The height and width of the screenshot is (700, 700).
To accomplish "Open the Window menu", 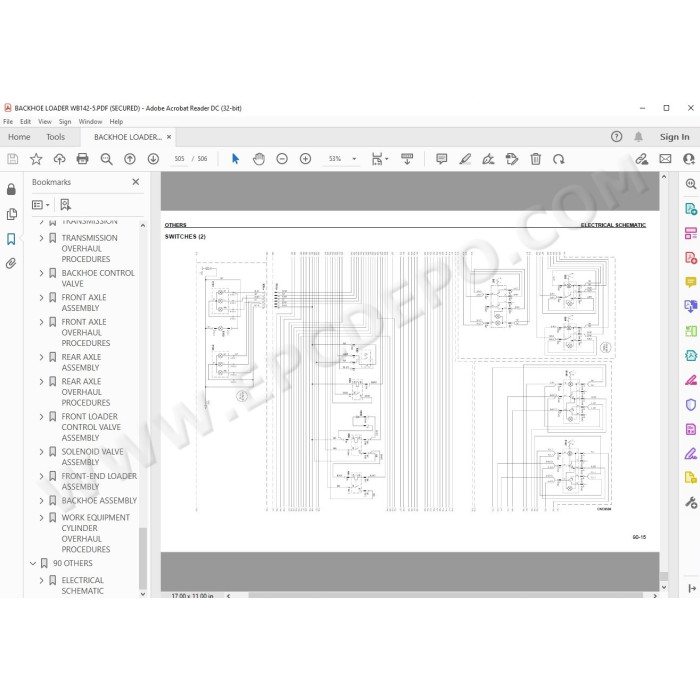I will 90,121.
